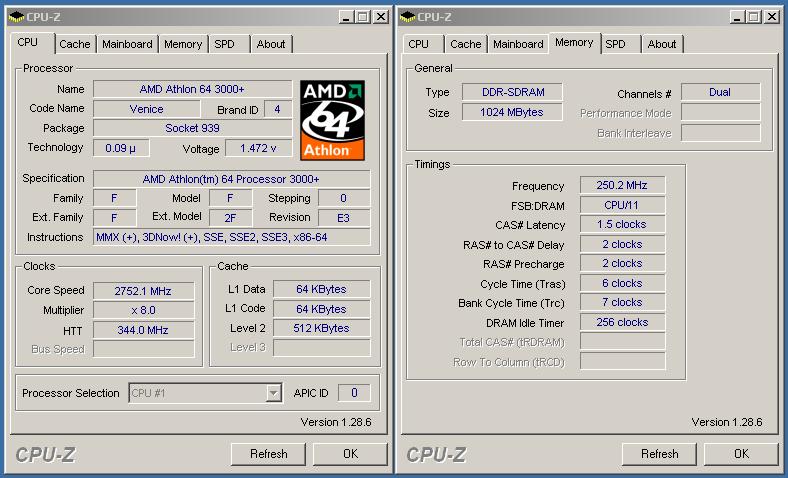Open Cache tab in left window
This screenshot has width=788, height=478.
[74, 44]
